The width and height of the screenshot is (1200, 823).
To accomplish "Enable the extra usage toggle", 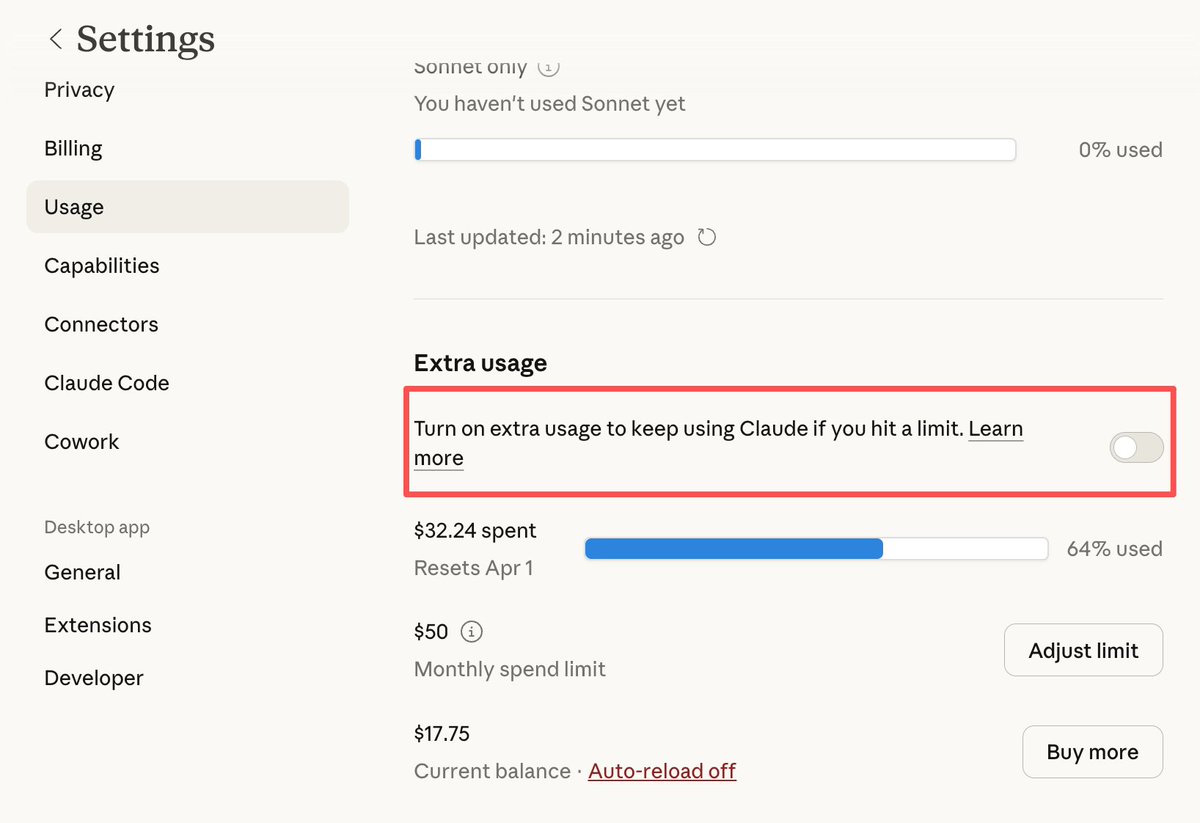I will point(1137,448).
